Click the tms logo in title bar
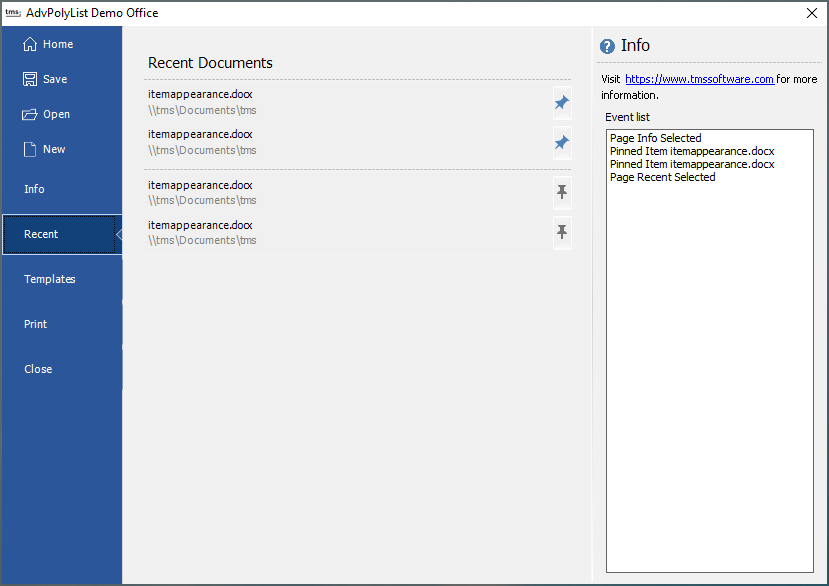 pos(13,13)
